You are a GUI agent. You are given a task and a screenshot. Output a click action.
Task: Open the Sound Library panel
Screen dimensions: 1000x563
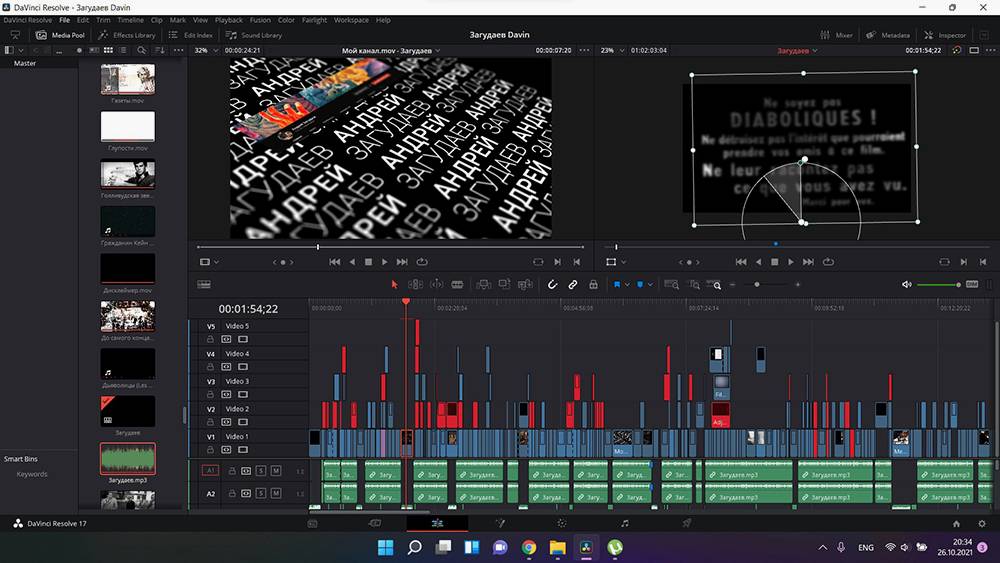tap(254, 35)
